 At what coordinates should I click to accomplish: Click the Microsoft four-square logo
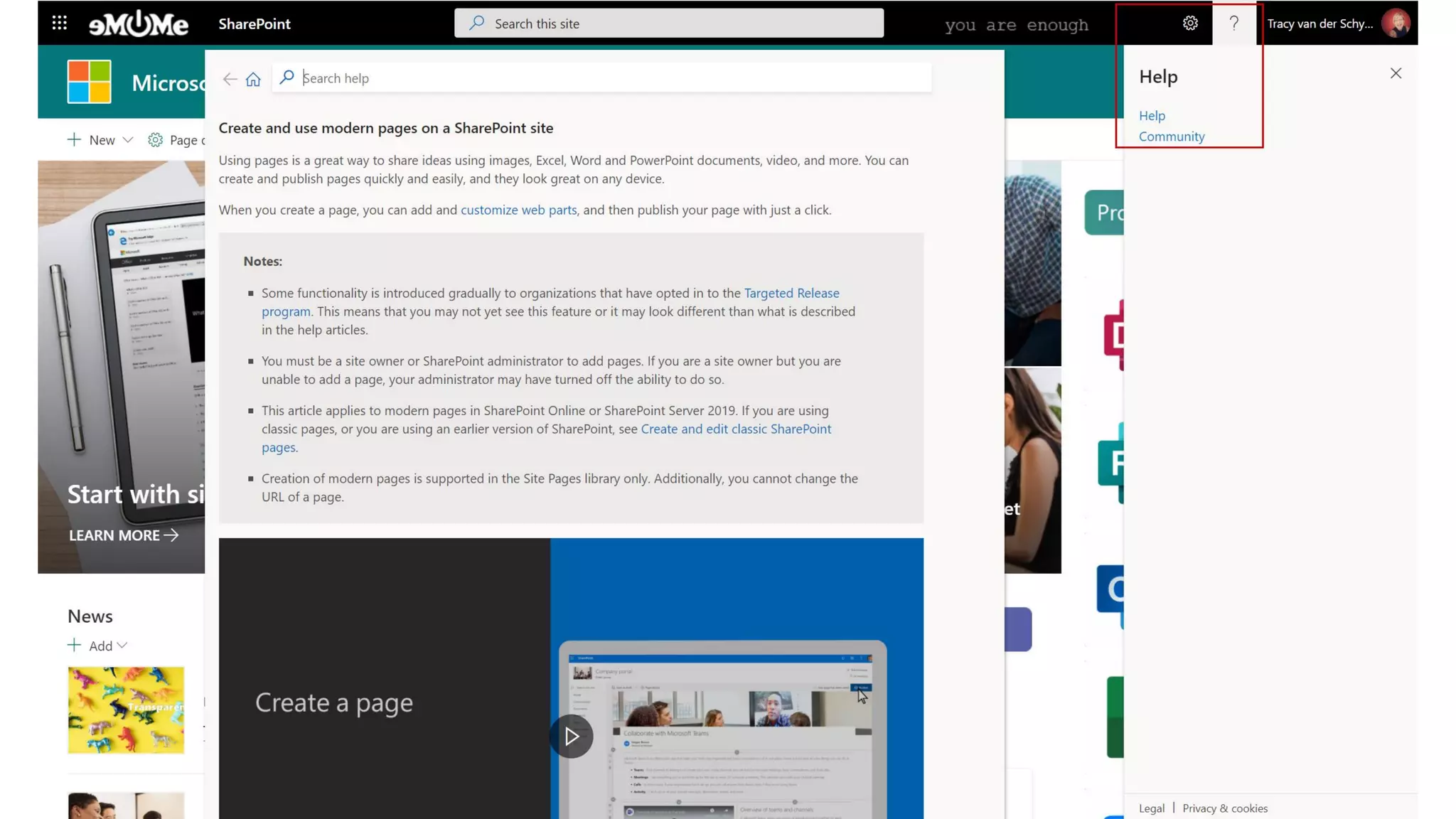[90, 82]
